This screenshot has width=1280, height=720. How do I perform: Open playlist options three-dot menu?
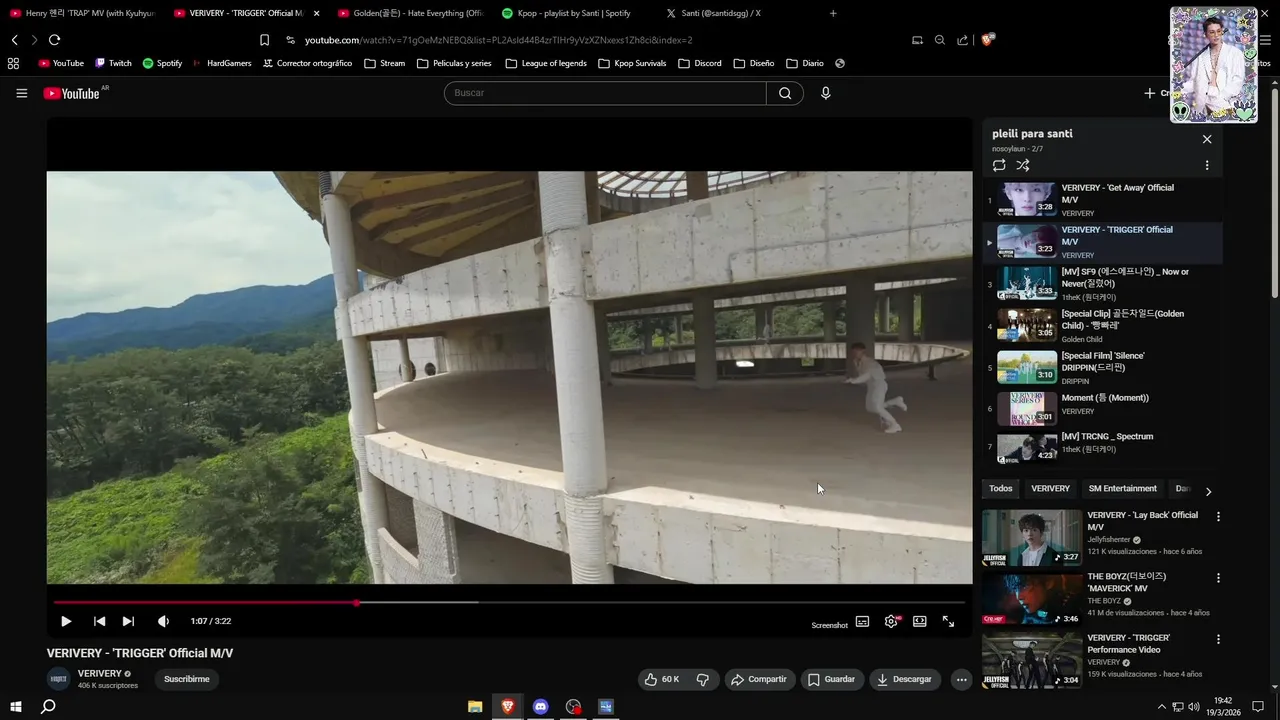click(x=1207, y=165)
